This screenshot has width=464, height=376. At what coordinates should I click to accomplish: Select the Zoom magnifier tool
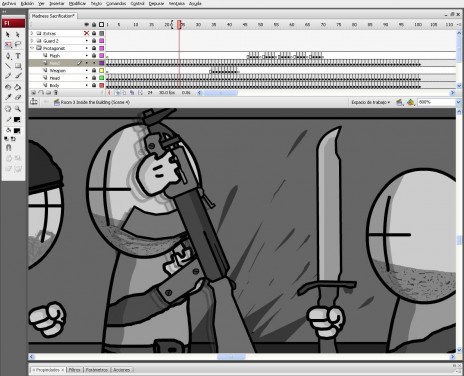click(x=18, y=109)
